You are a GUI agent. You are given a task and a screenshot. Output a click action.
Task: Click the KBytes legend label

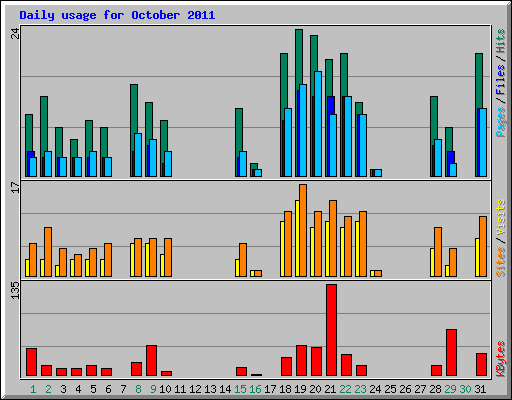[500, 359]
